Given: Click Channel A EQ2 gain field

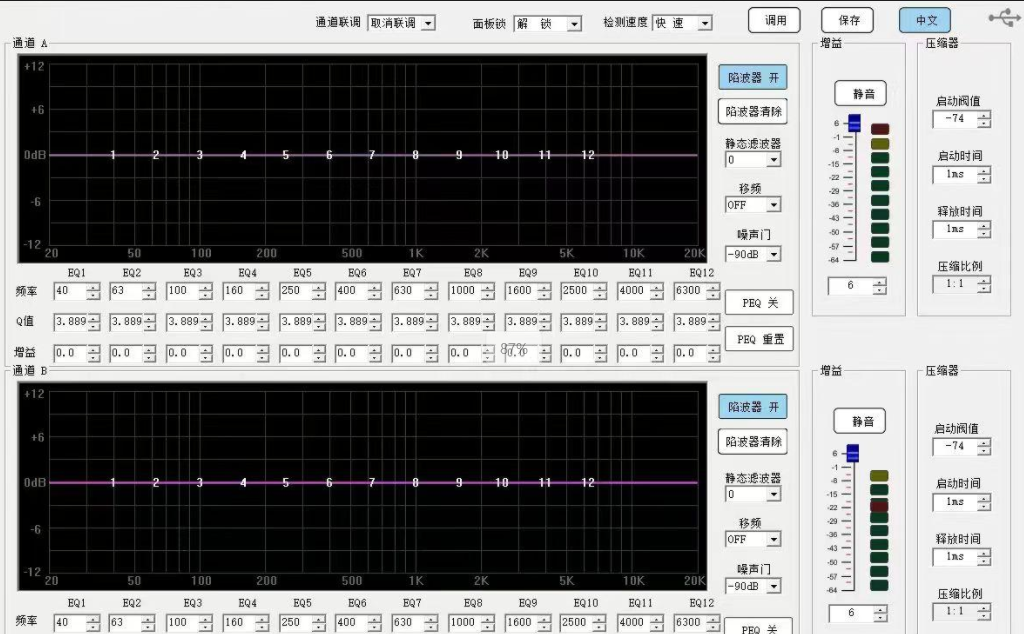Looking at the screenshot, I should click(x=125, y=353).
